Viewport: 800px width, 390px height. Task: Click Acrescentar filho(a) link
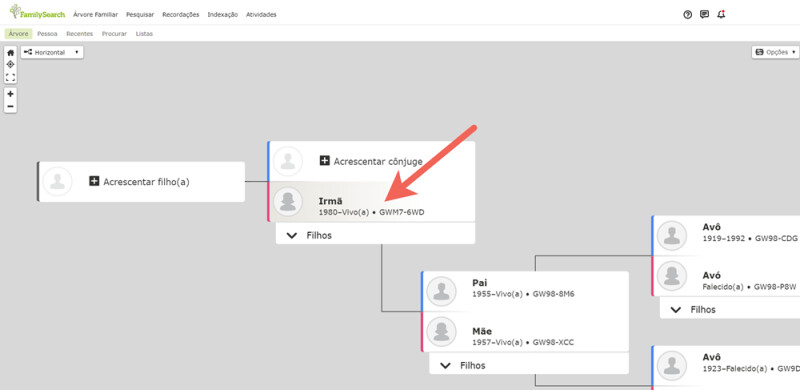[x=146, y=182]
